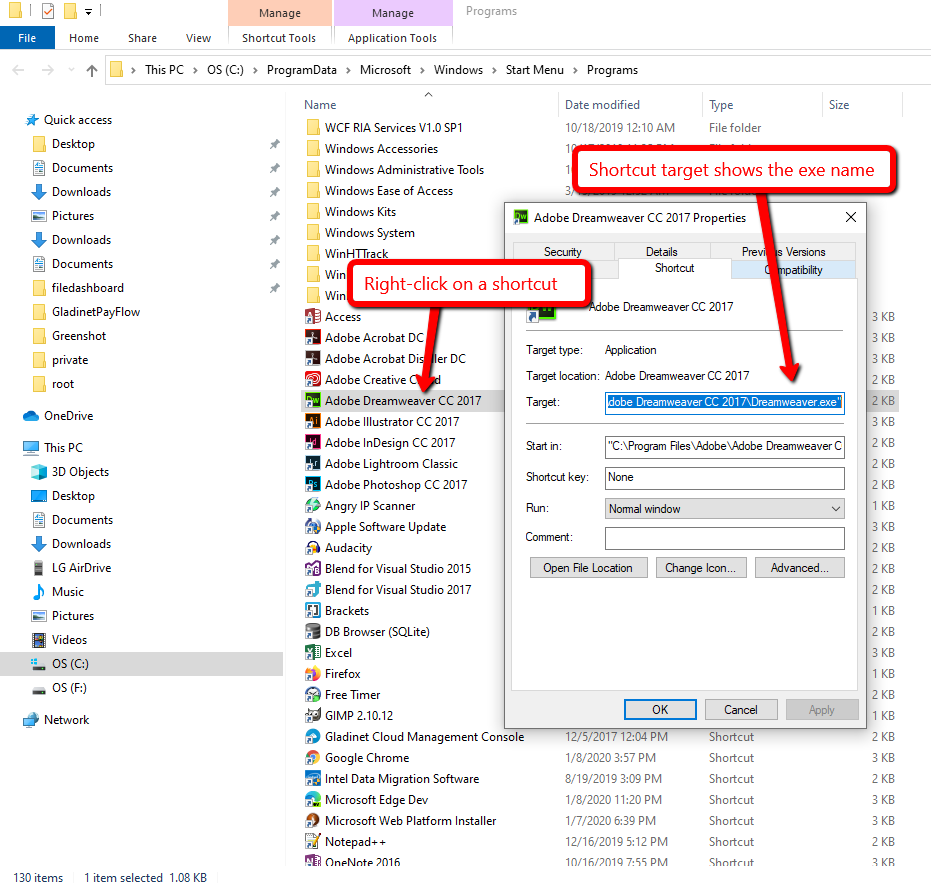
Task: Select Microsoft Web Platform Installer entry
Action: pyautogui.click(x=410, y=821)
